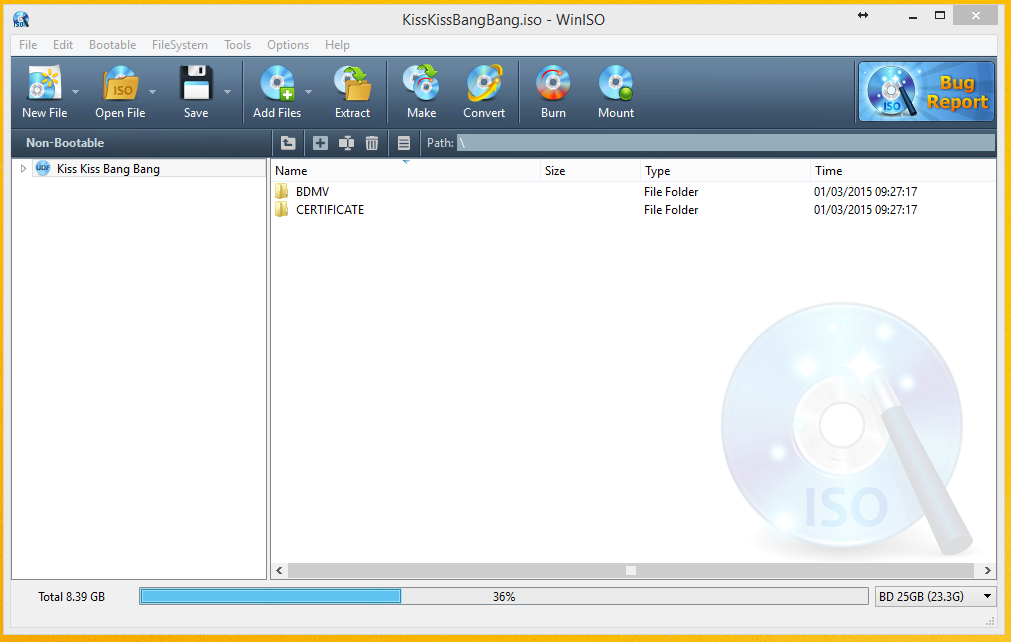
Task: Select the BDMV folder row
Action: pyautogui.click(x=632, y=191)
